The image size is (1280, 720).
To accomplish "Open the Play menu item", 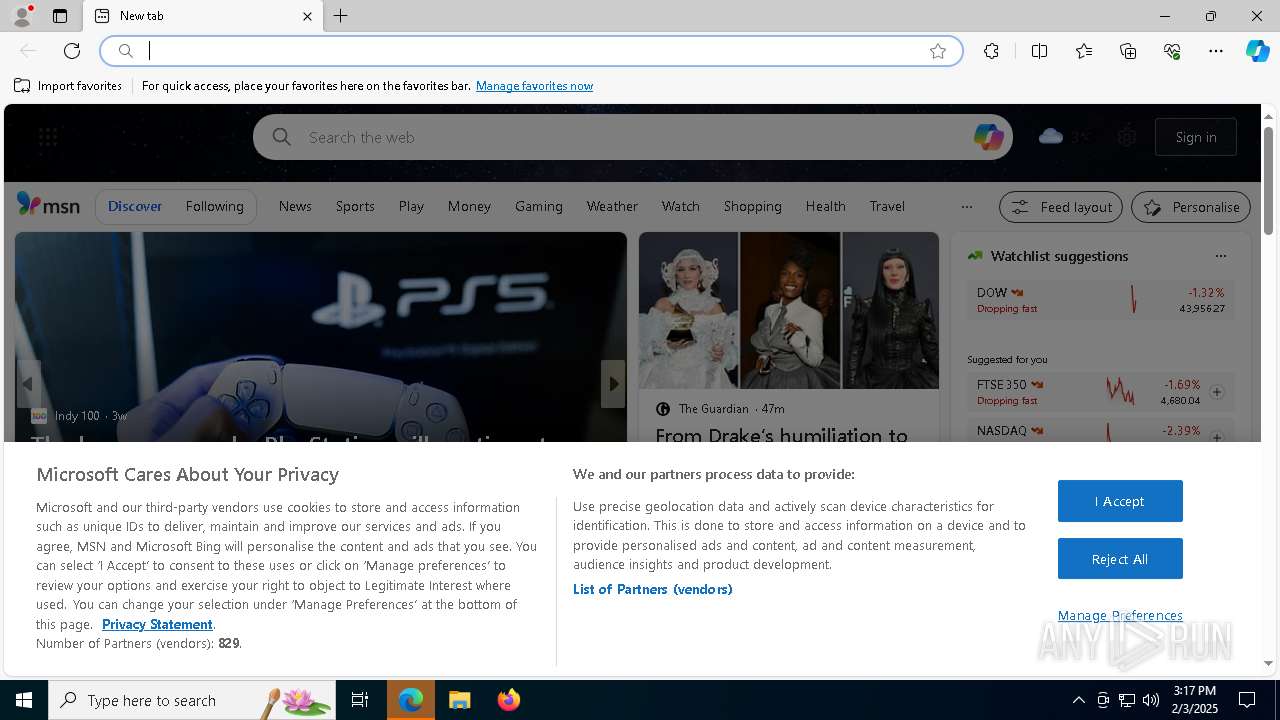I will point(411,206).
